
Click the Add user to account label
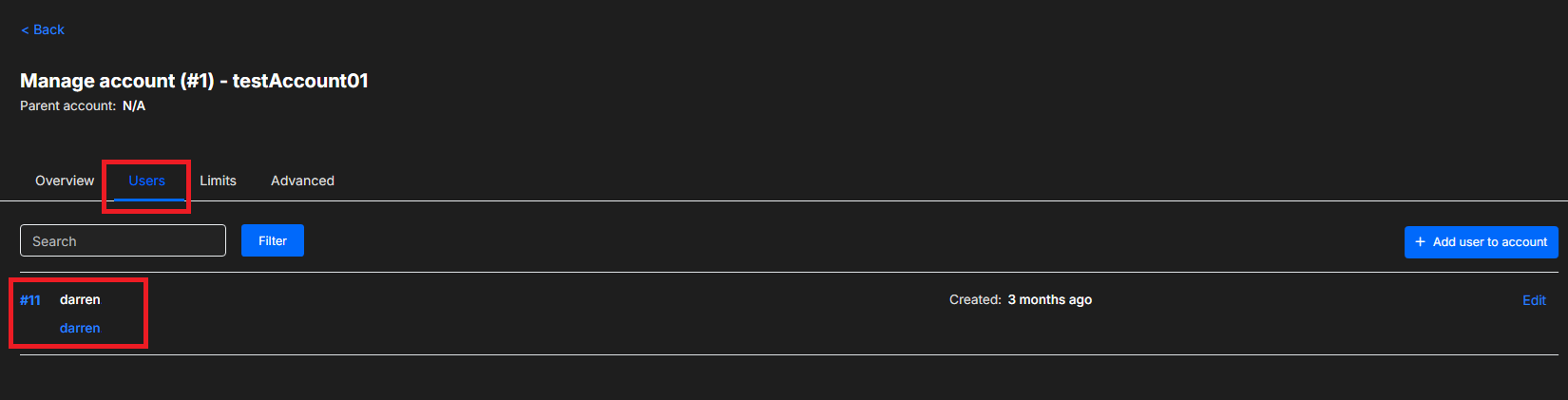[1489, 242]
